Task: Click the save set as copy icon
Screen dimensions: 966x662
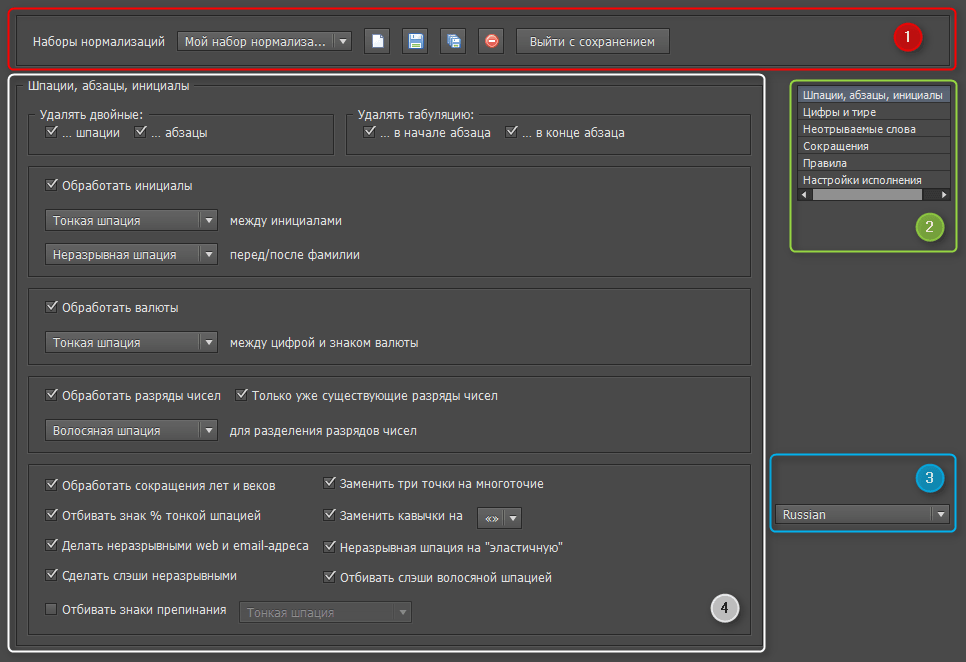Action: click(453, 41)
